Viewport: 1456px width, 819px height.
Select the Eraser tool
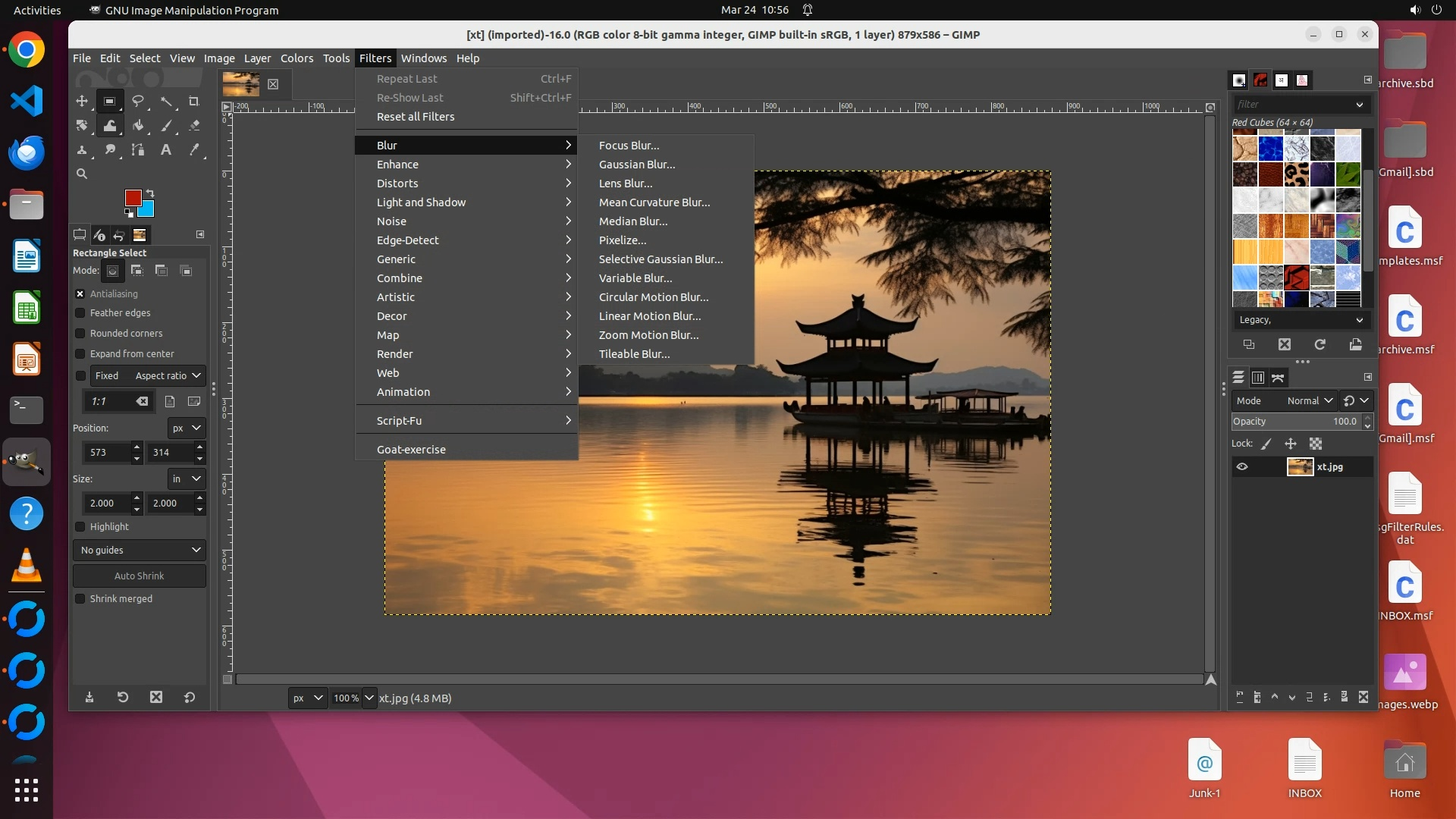[193, 125]
